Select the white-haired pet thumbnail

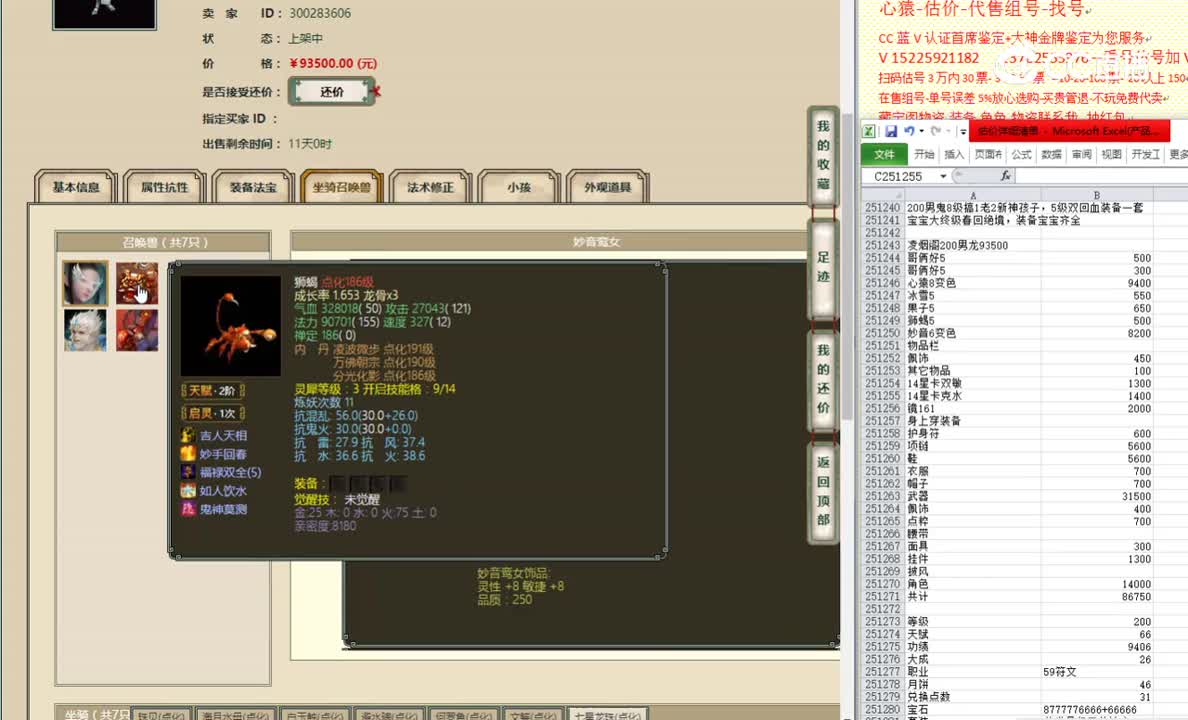pyautogui.click(x=85, y=330)
